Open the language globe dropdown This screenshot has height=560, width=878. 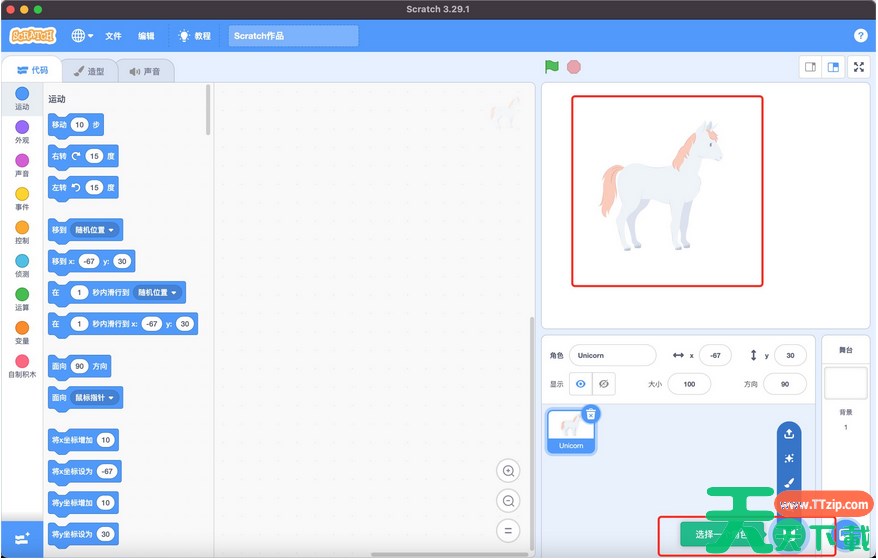(82, 35)
